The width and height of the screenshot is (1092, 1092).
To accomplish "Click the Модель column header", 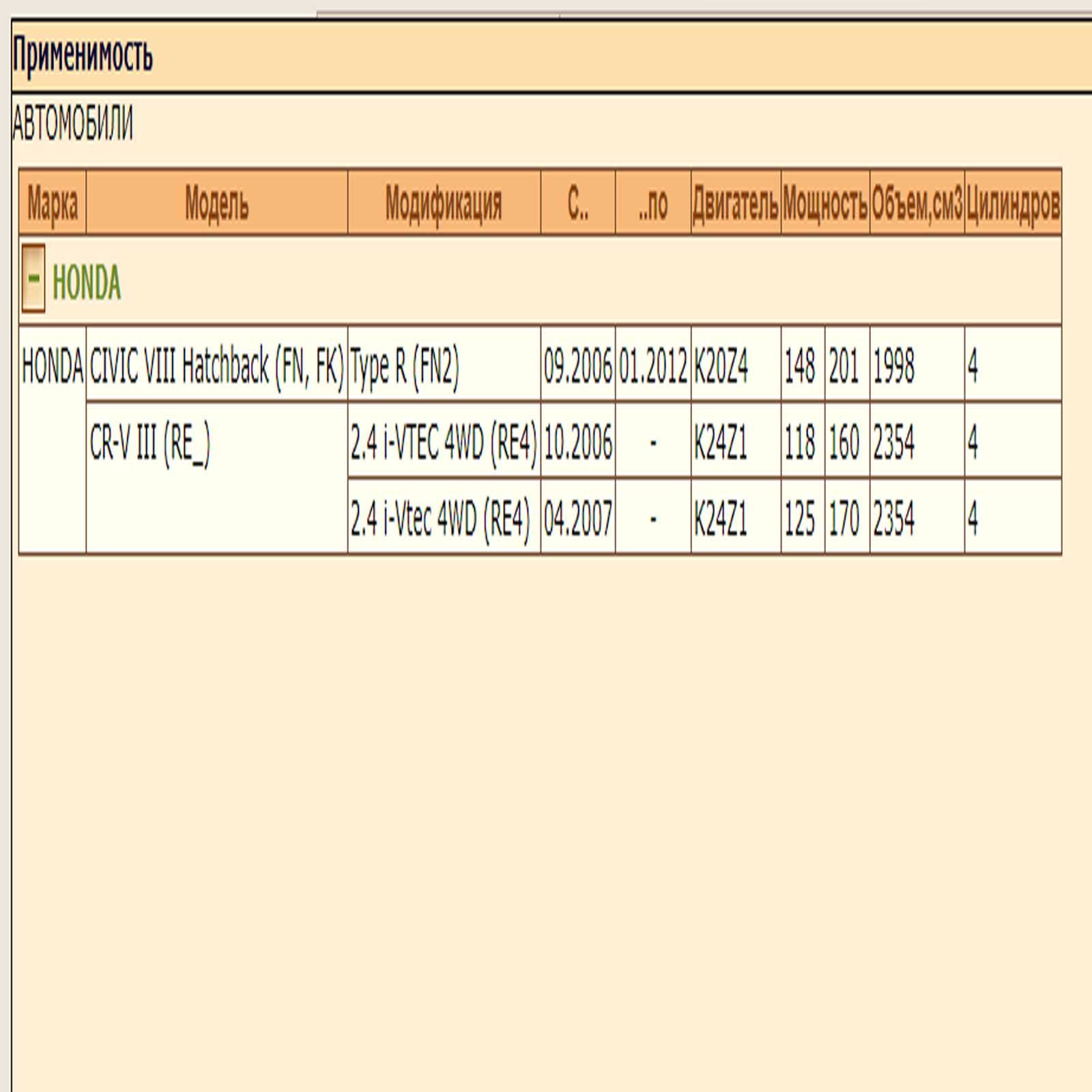I will tap(216, 203).
